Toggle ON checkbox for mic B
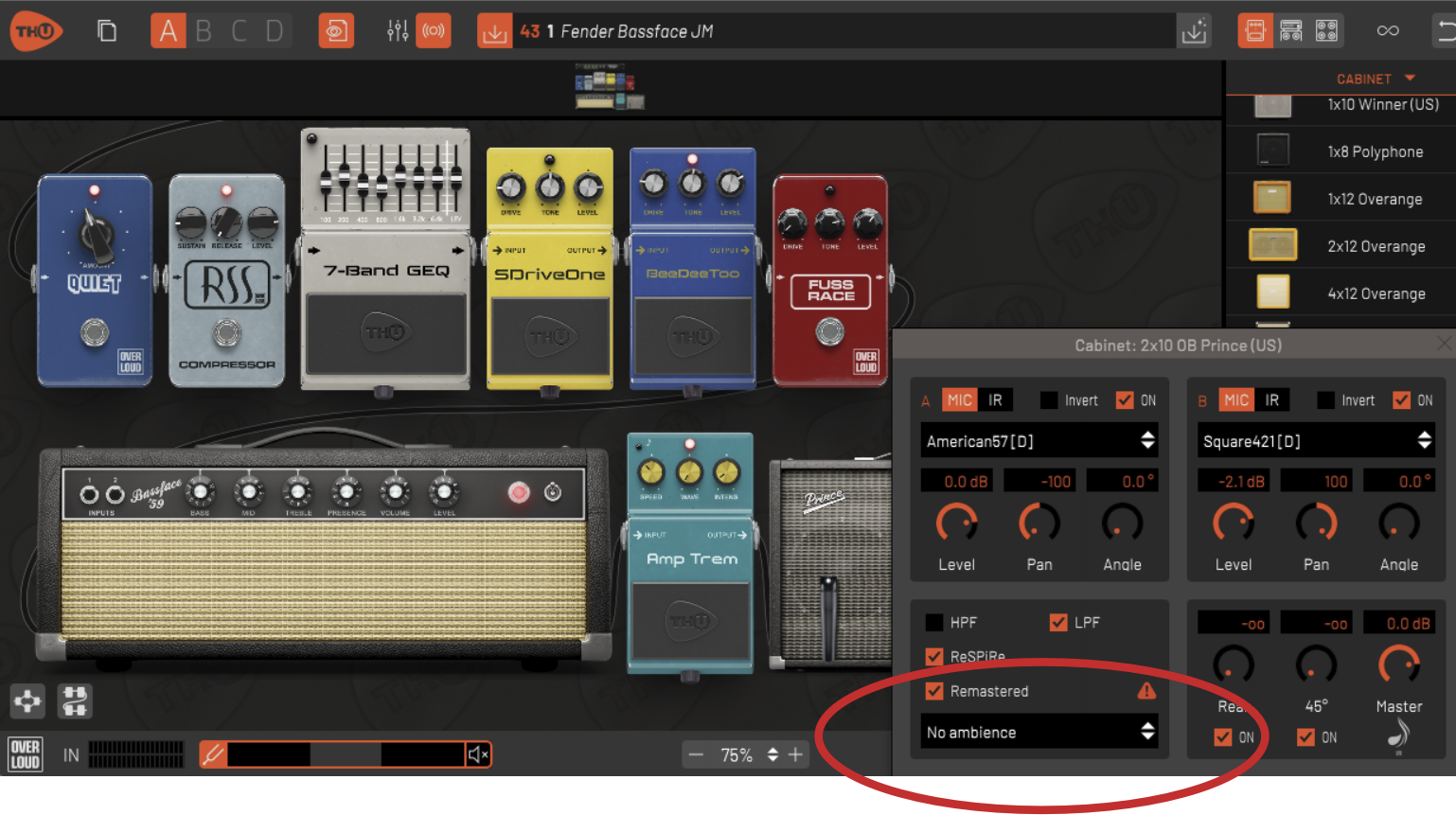This screenshot has width=1456, height=815. (x=1402, y=400)
